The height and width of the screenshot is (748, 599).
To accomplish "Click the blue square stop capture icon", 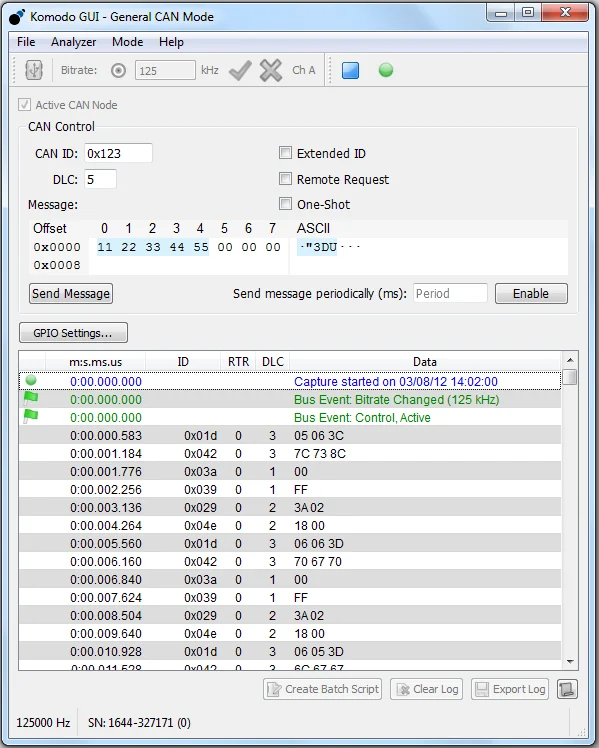I will [x=351, y=71].
